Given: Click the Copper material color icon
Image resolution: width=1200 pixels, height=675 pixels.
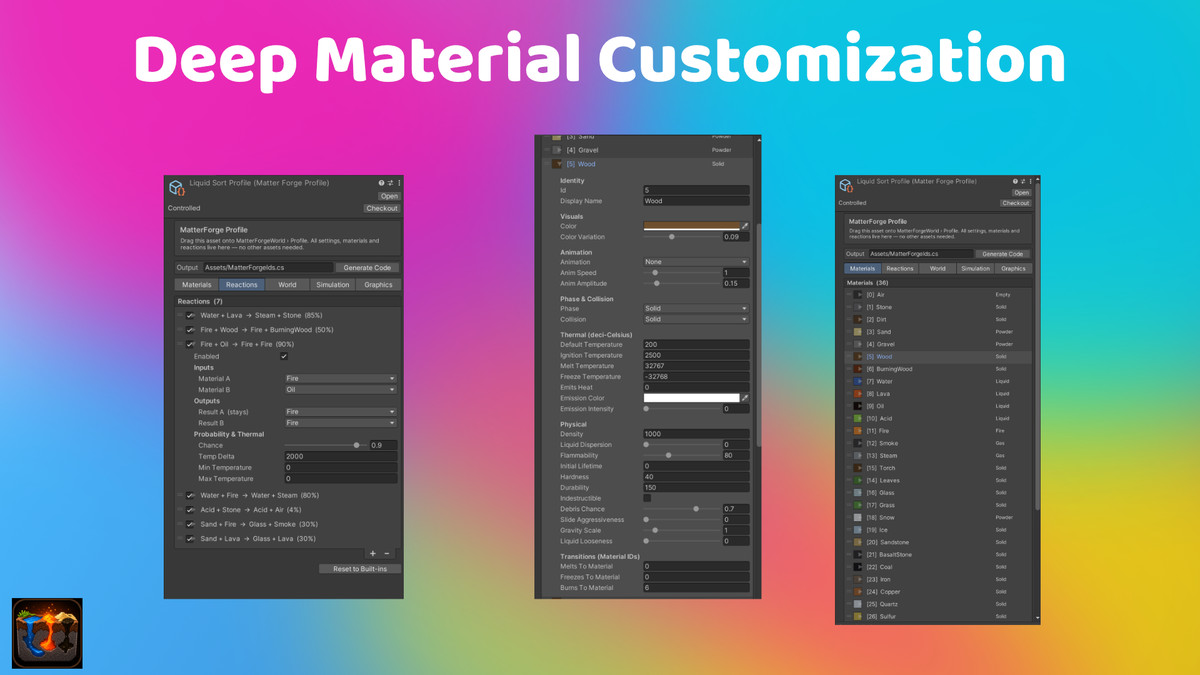Looking at the screenshot, I should (x=858, y=592).
